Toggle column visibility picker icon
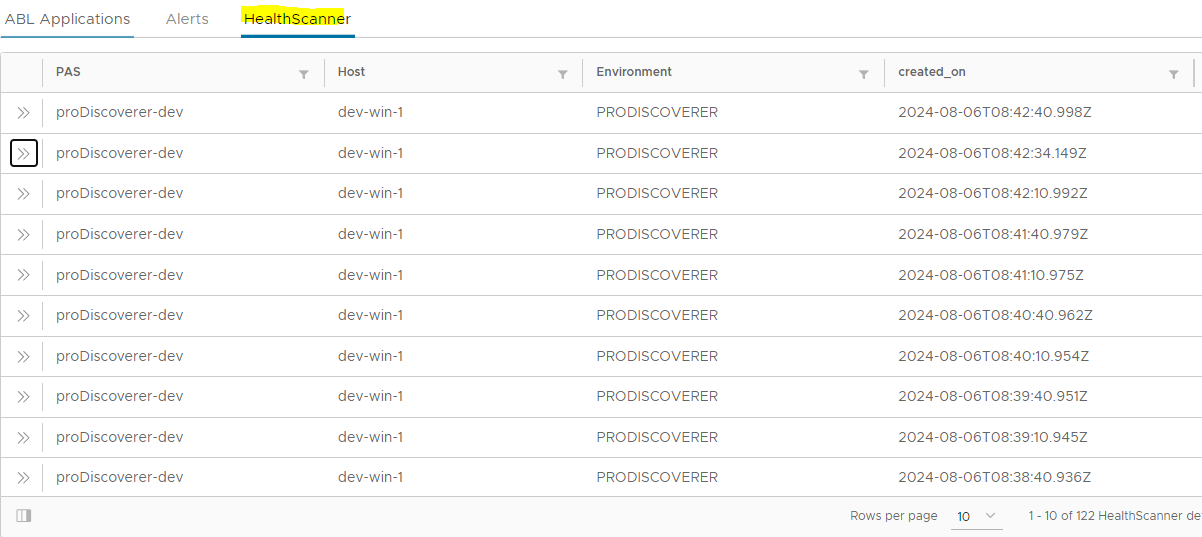 [x=24, y=516]
